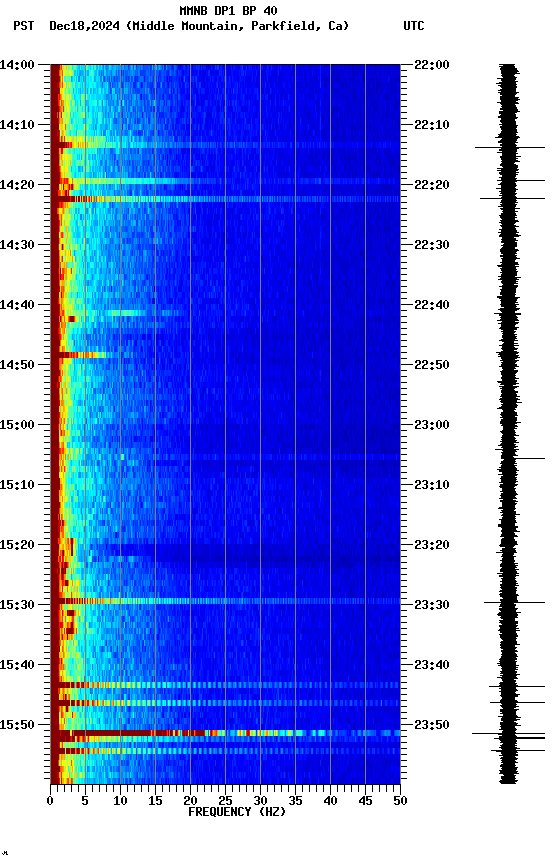
Task: Click the strongest red event band near 15:51
Action: (225, 733)
